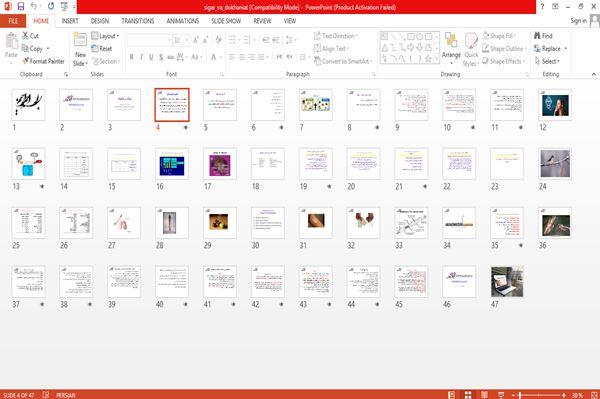Switch to the DESIGN tab
The height and width of the screenshot is (399, 600).
(100, 21)
